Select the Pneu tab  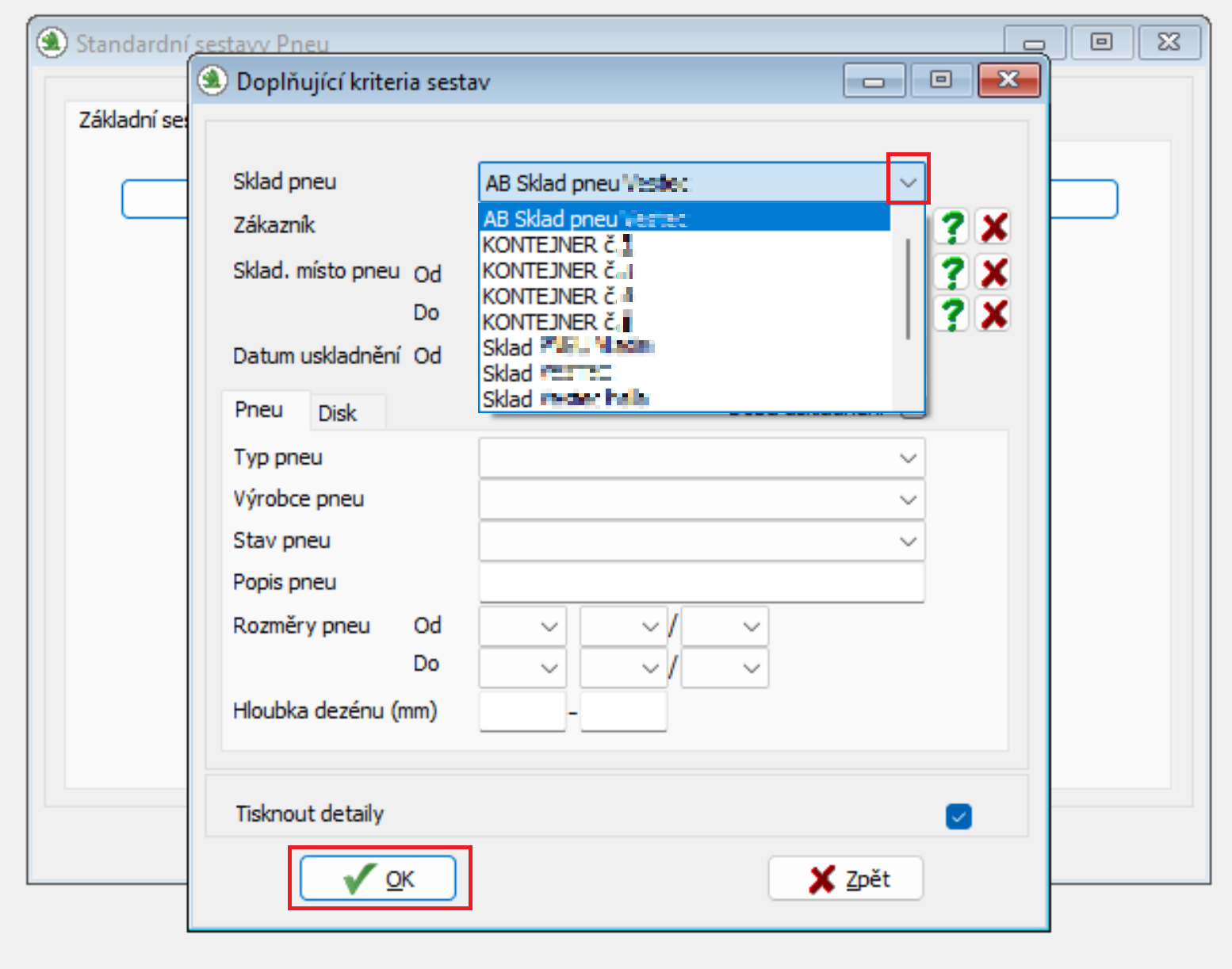coord(259,410)
